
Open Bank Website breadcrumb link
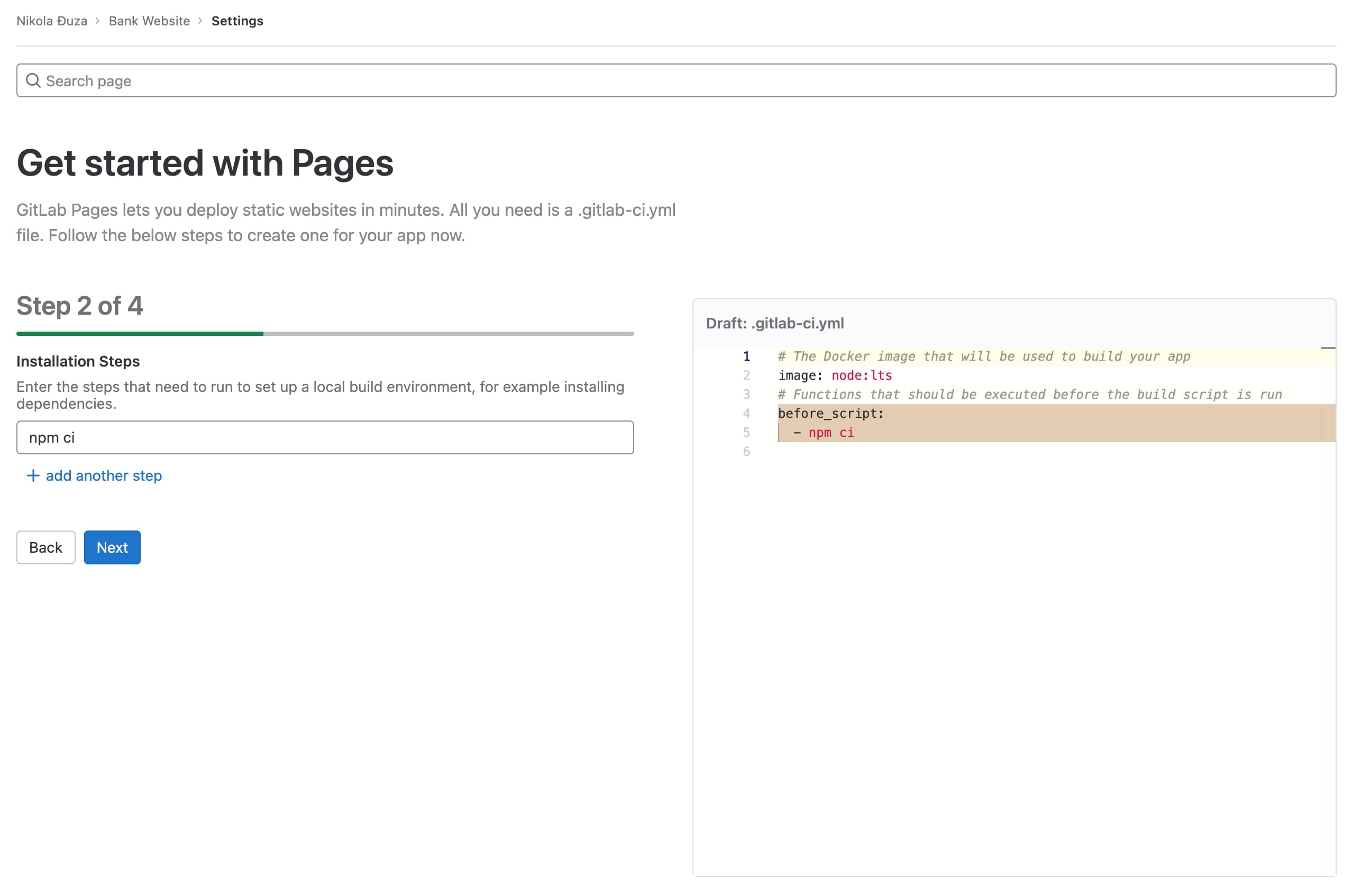point(149,21)
